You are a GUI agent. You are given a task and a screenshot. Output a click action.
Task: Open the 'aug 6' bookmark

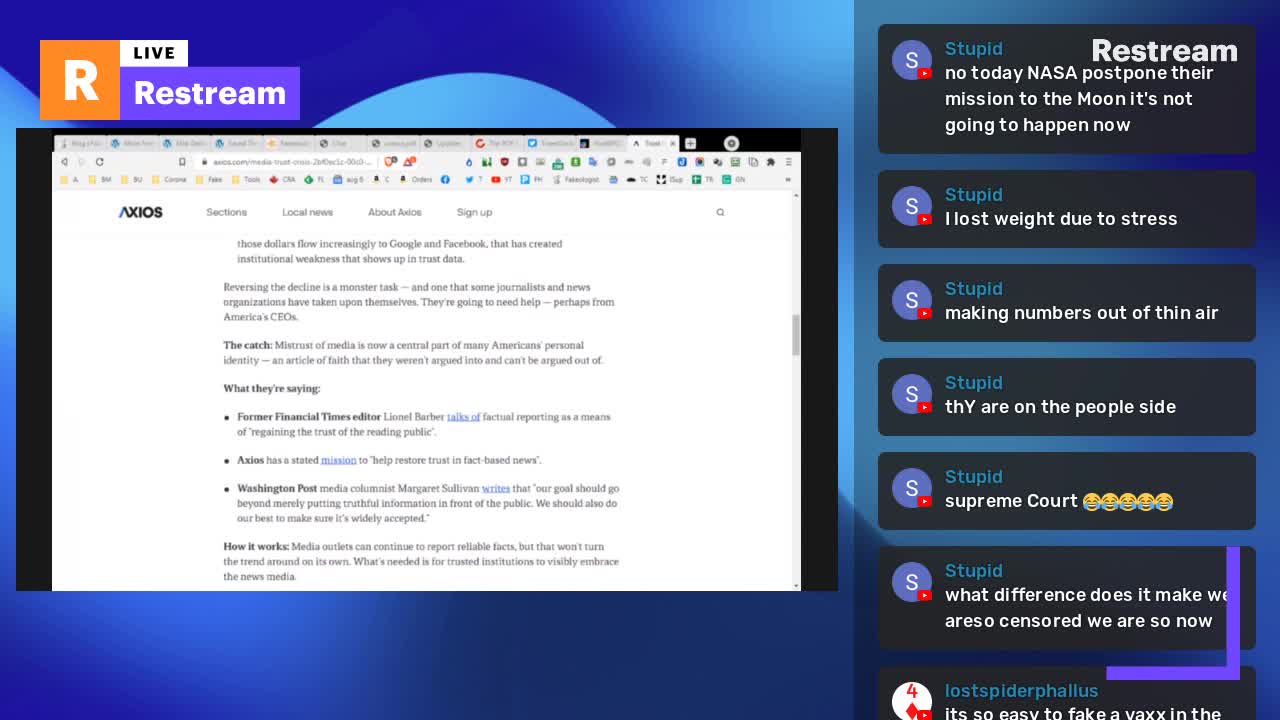point(350,180)
